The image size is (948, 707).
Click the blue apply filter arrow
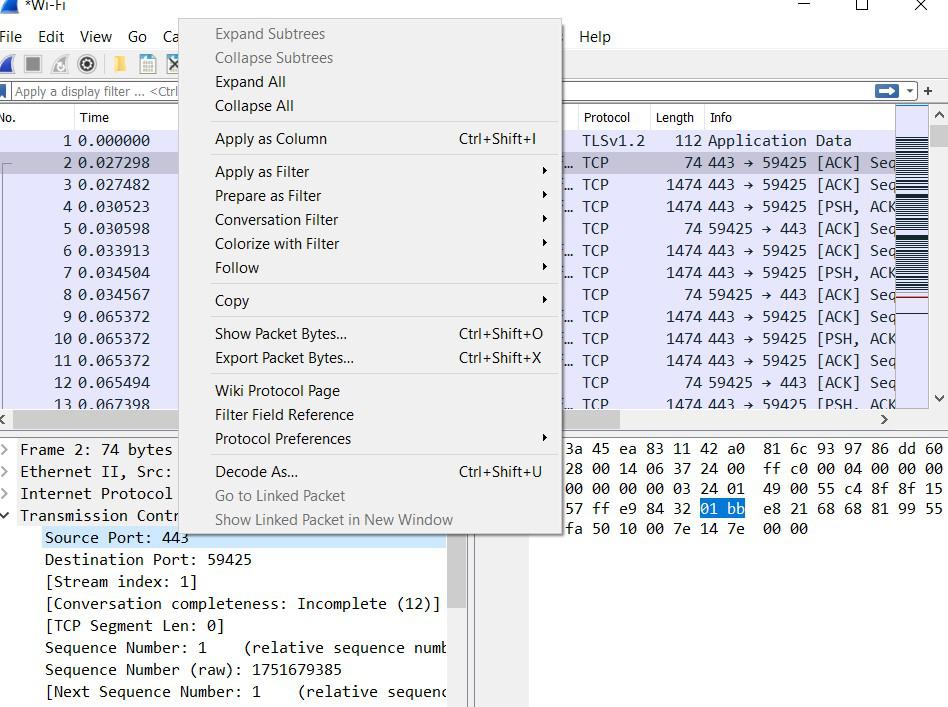886,91
